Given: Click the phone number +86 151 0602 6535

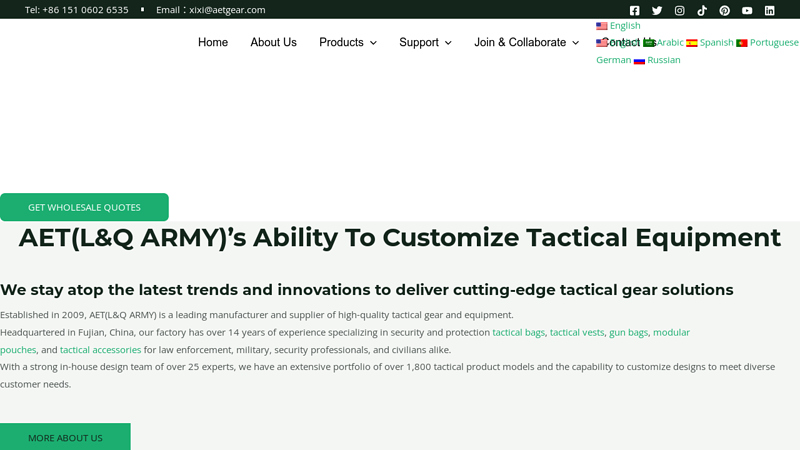Looking at the screenshot, I should [x=85, y=10].
